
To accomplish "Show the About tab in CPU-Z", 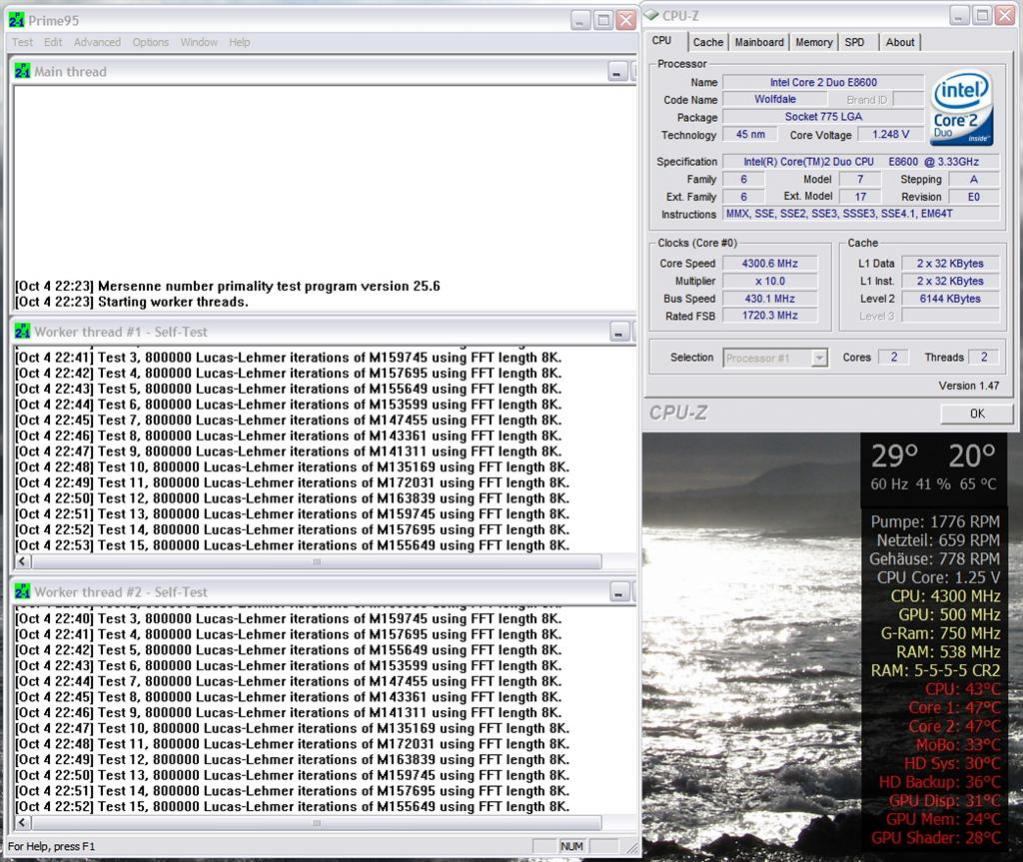I will (x=900, y=42).
